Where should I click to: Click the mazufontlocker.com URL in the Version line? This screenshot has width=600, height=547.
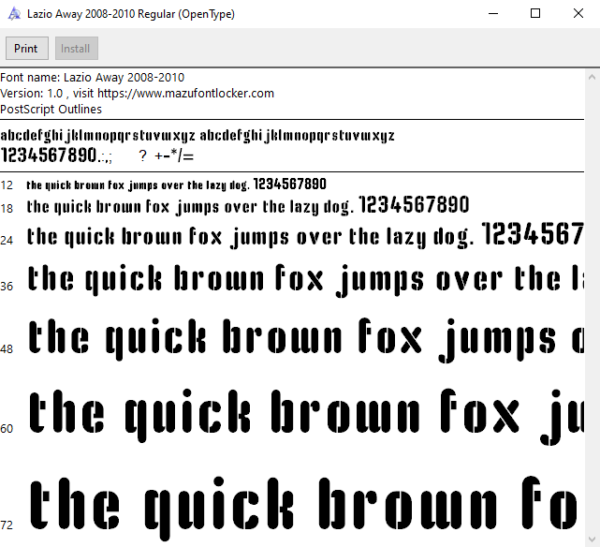pos(186,93)
